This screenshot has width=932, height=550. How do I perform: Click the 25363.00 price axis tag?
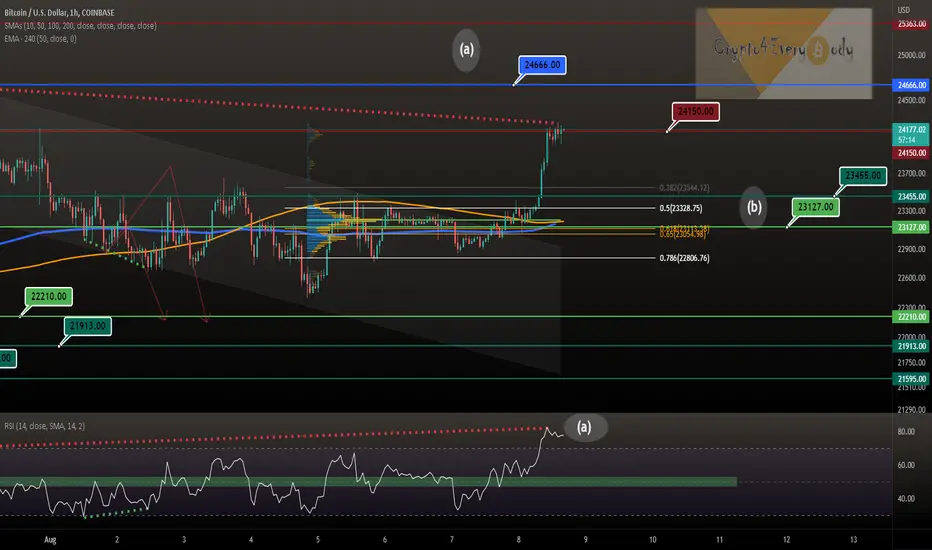pyautogui.click(x=912, y=24)
